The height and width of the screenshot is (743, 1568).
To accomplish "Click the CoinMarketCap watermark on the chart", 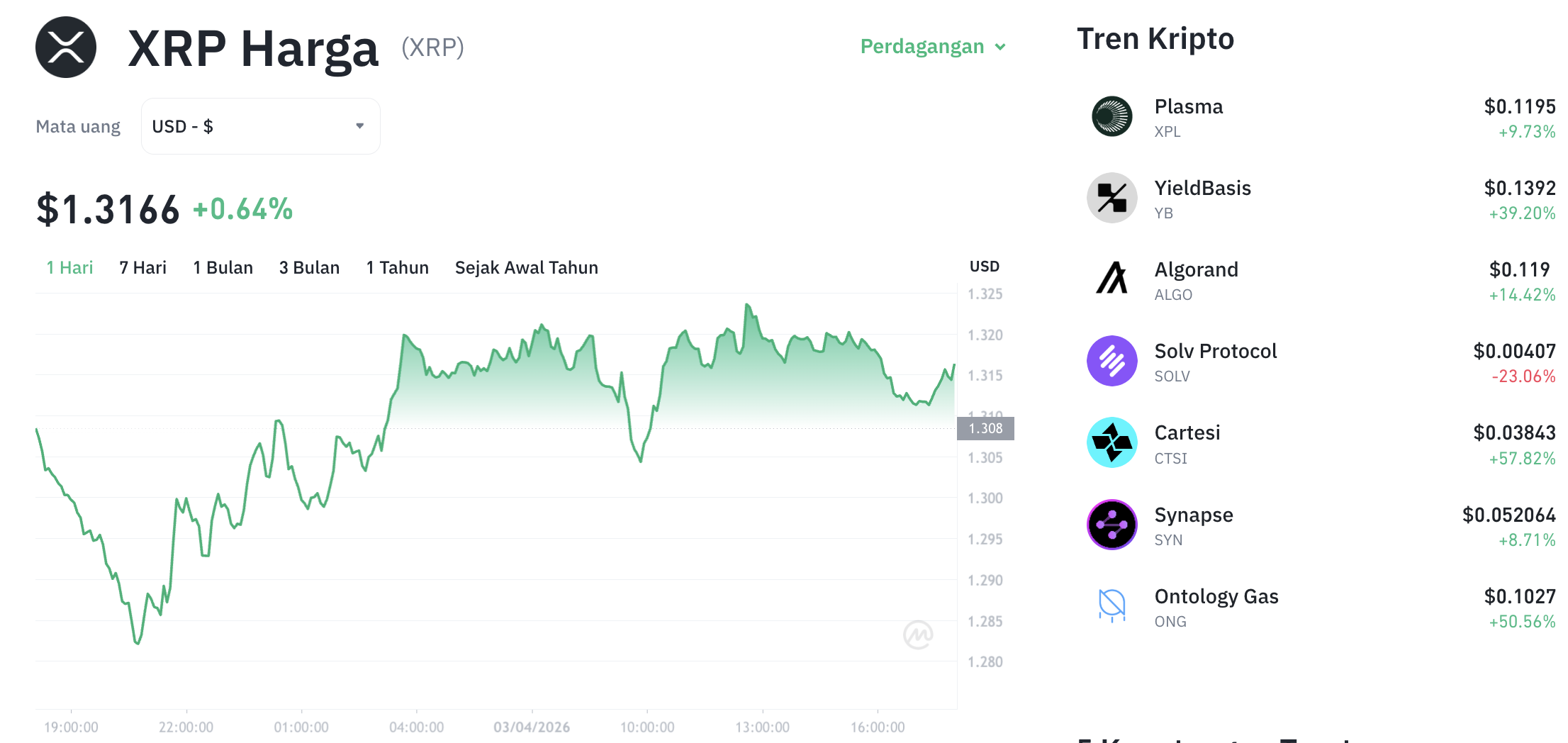I will coord(917,635).
